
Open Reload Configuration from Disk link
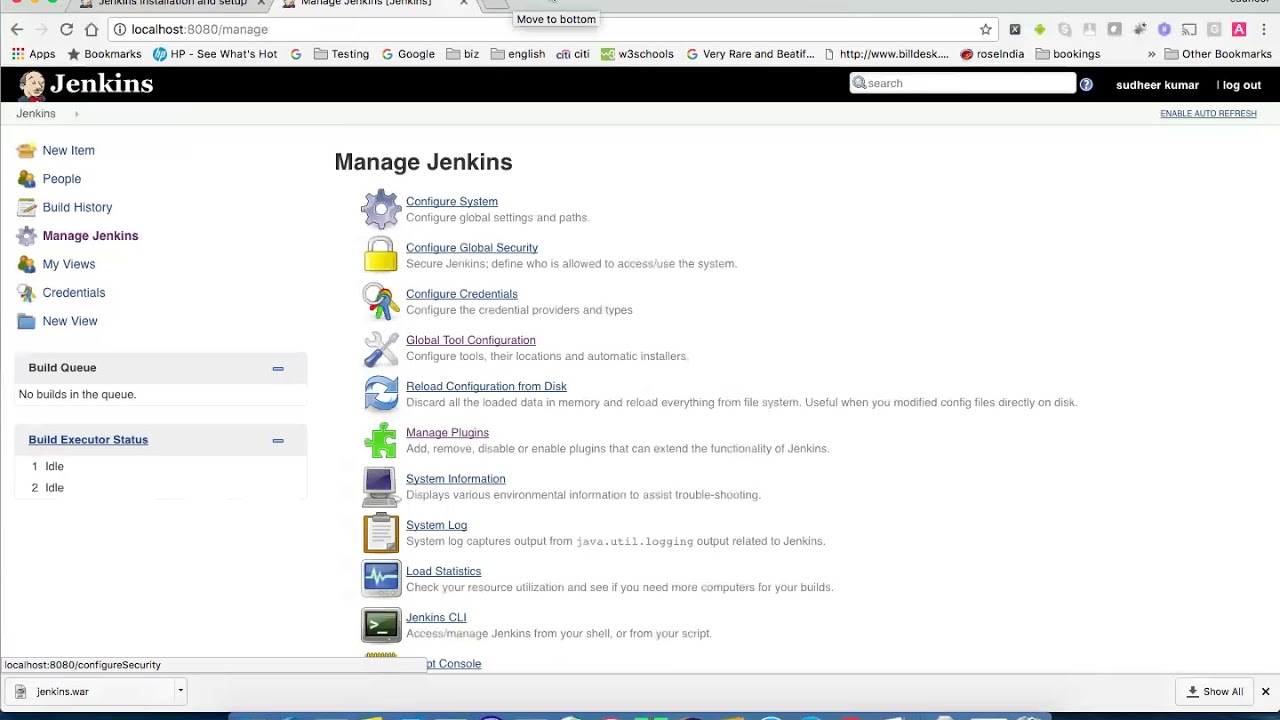[x=486, y=387]
